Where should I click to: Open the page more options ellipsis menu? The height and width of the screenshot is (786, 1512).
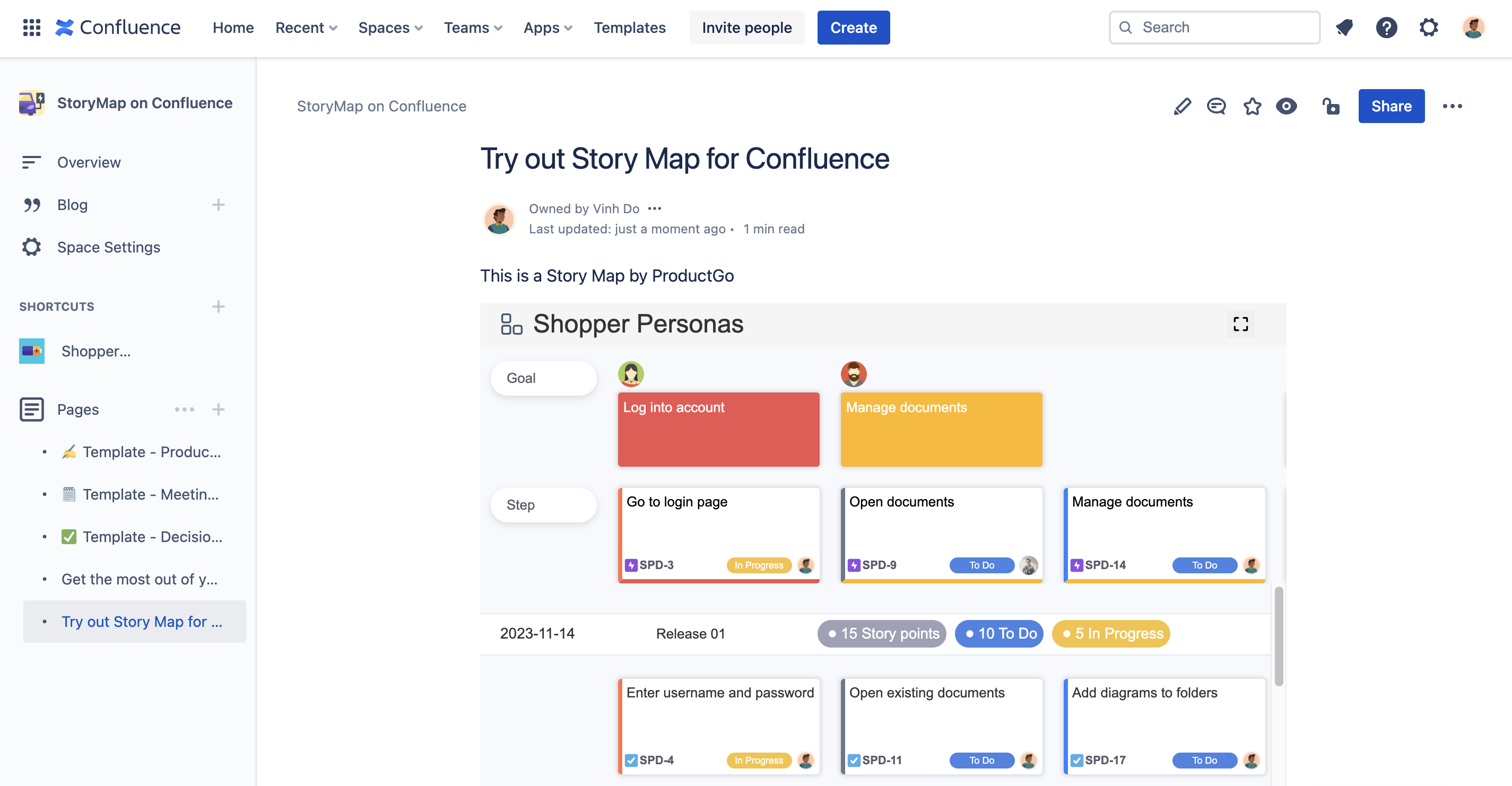tap(1453, 106)
